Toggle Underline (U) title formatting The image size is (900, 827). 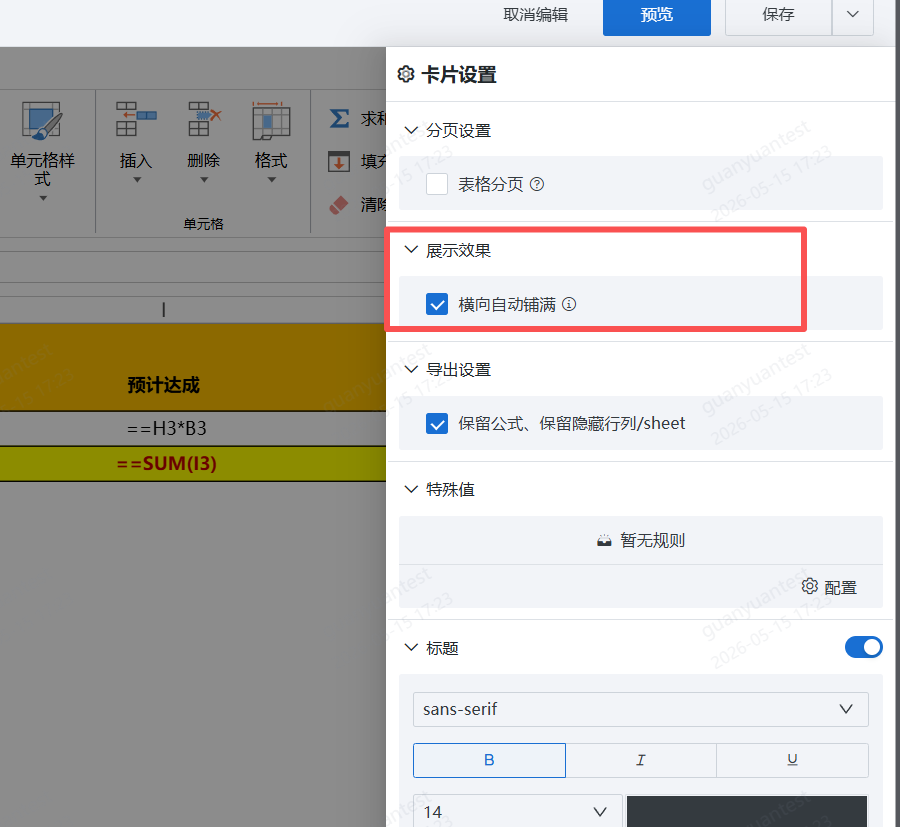pos(792,760)
